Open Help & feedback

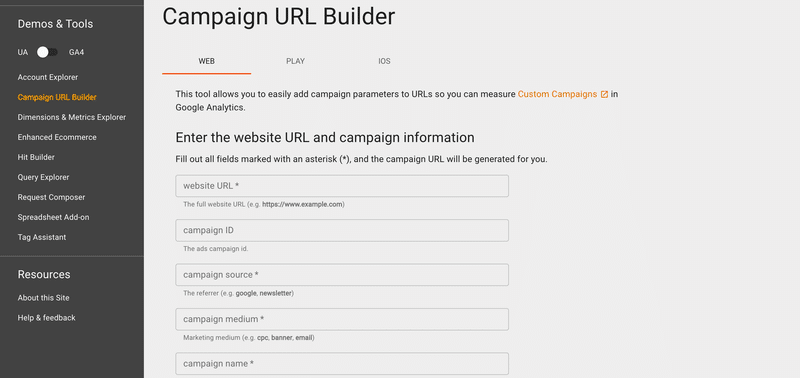point(46,318)
